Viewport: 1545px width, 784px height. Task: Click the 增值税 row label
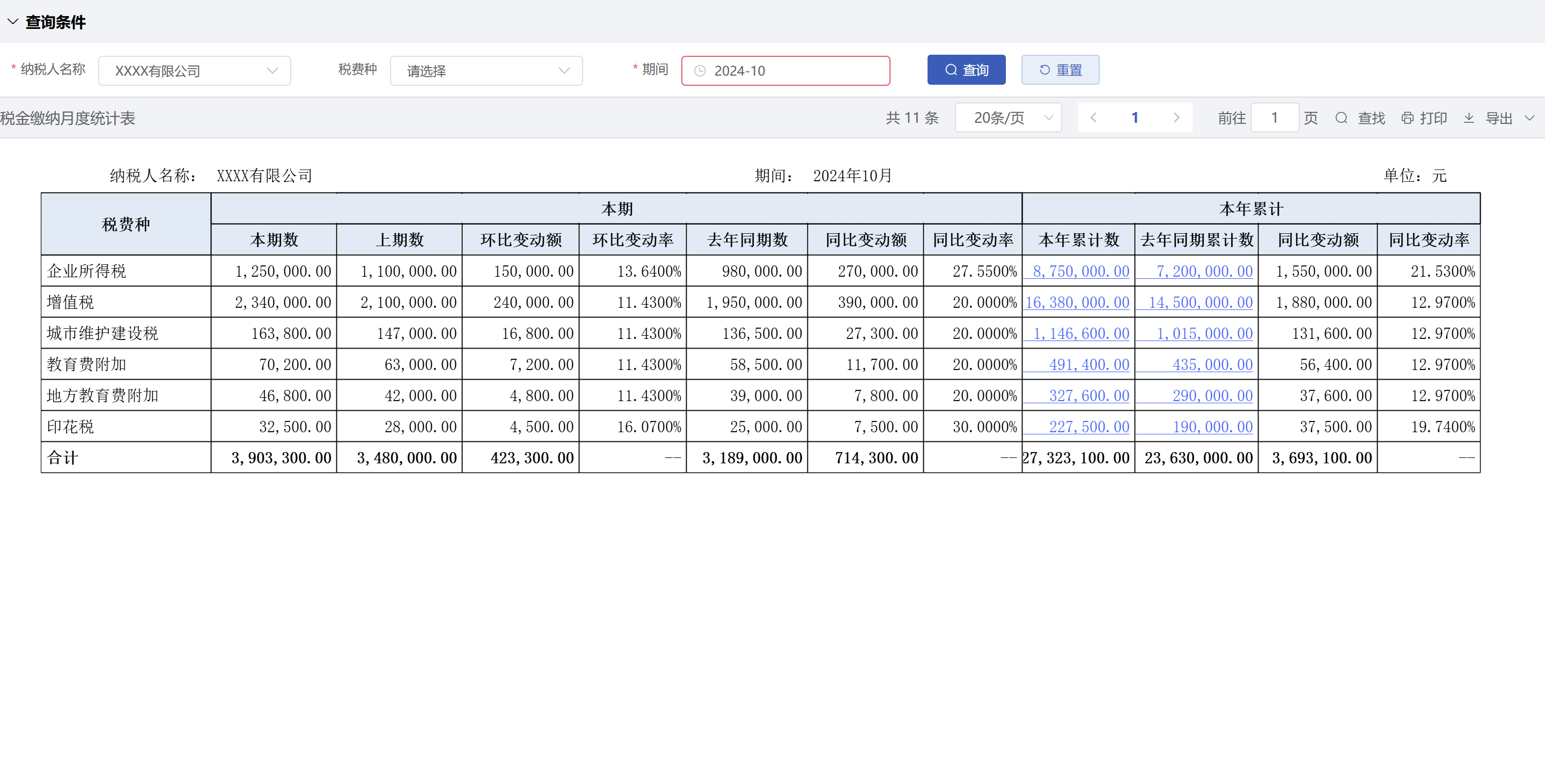pyautogui.click(x=70, y=302)
